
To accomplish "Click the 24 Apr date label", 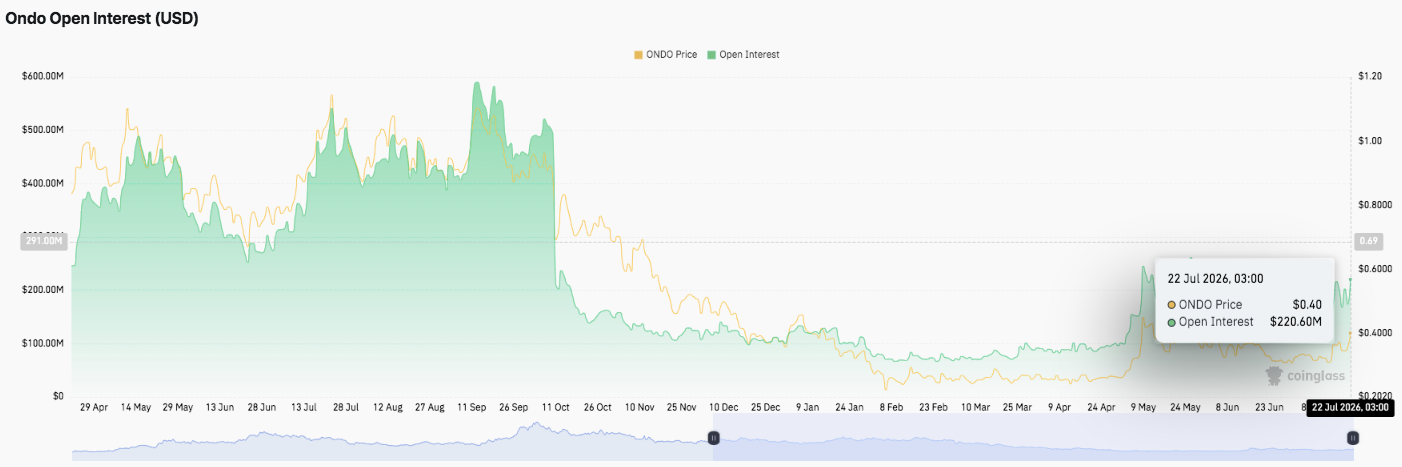I will pos(1101,408).
